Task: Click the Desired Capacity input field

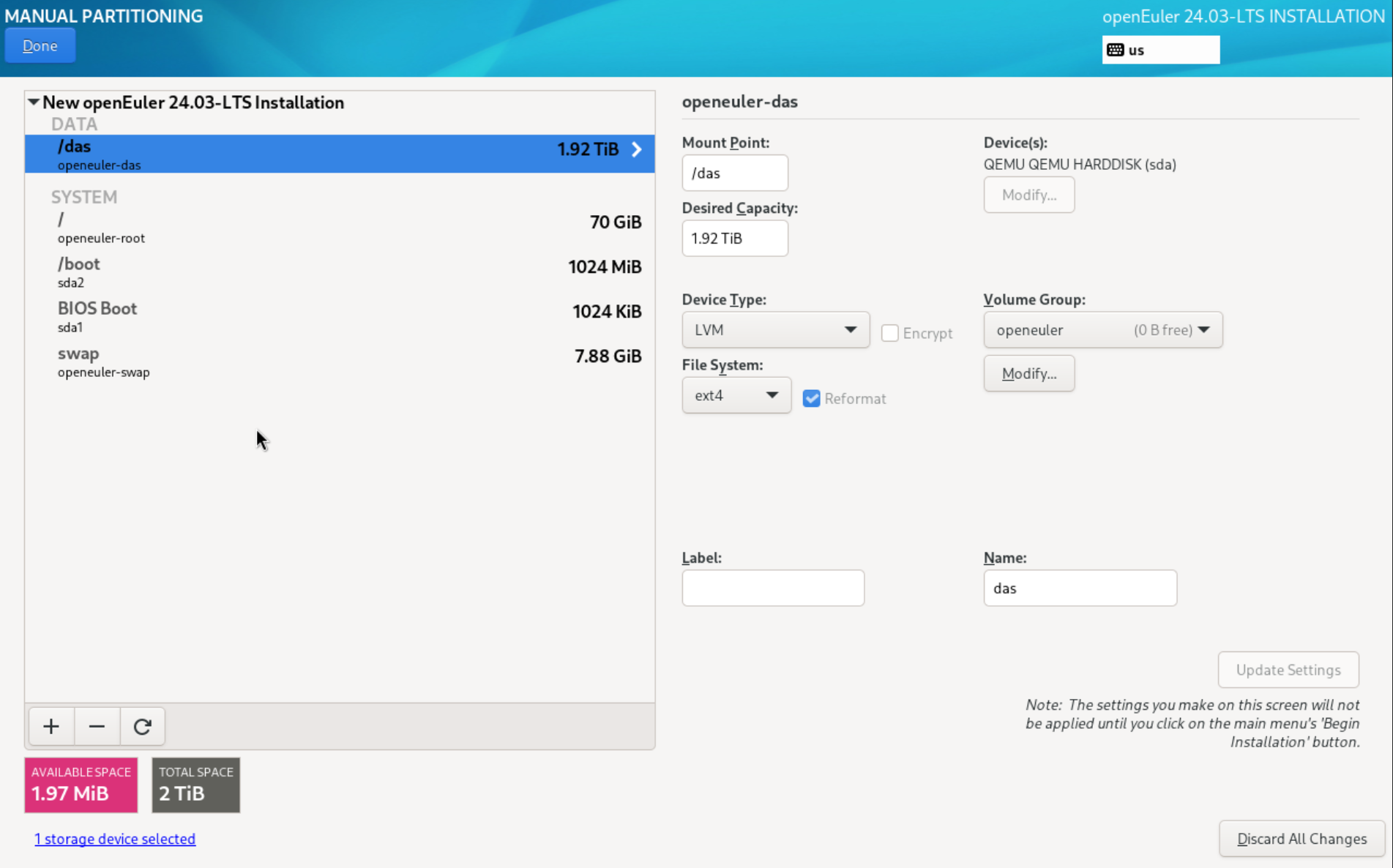Action: click(x=735, y=238)
